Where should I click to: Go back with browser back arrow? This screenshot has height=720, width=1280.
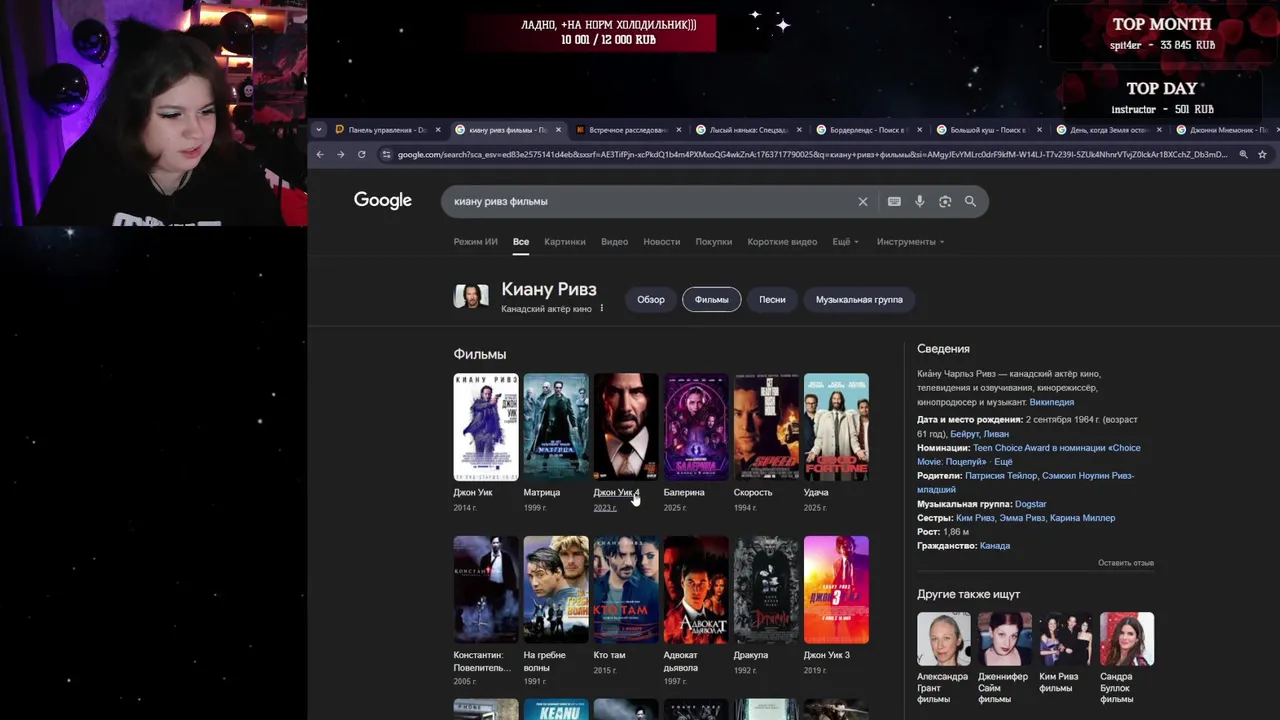pos(320,154)
